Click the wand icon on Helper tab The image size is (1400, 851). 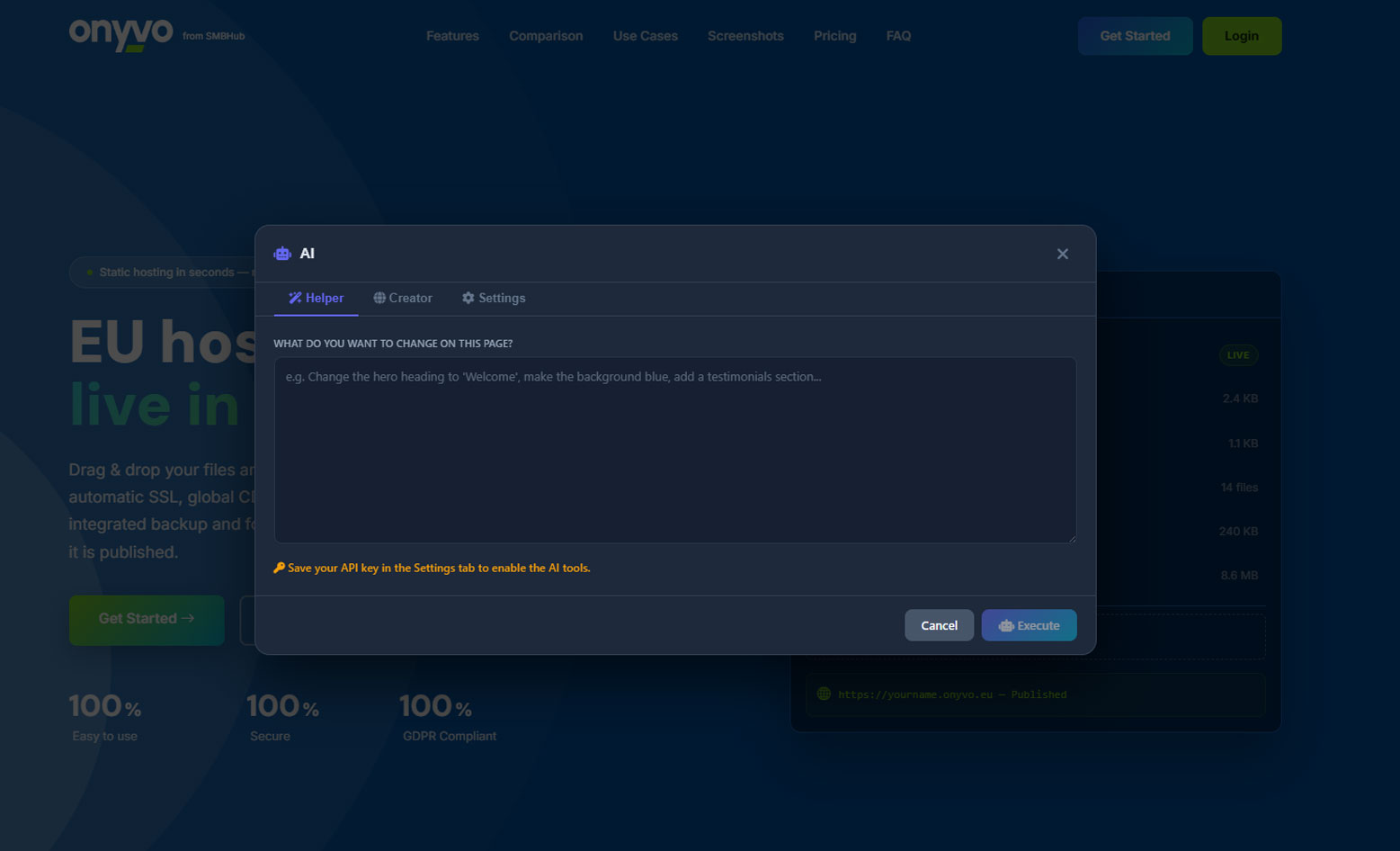point(295,298)
